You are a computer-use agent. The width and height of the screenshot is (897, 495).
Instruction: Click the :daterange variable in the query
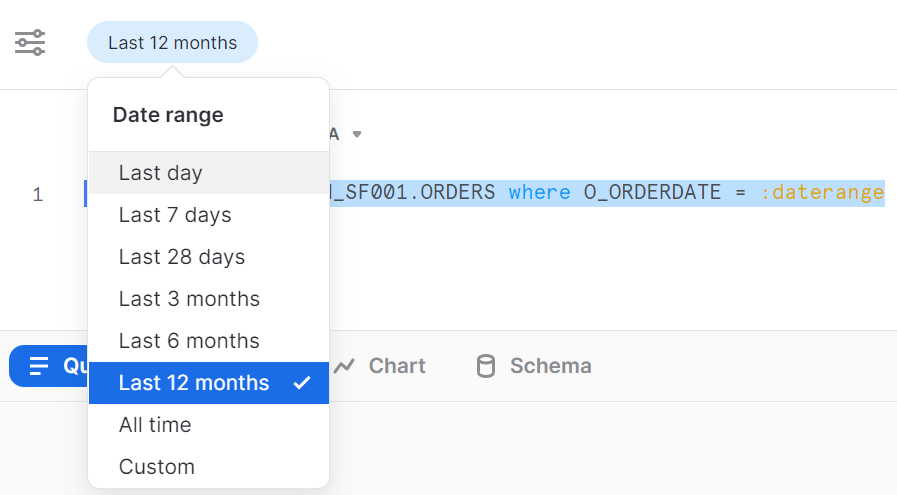(x=822, y=193)
